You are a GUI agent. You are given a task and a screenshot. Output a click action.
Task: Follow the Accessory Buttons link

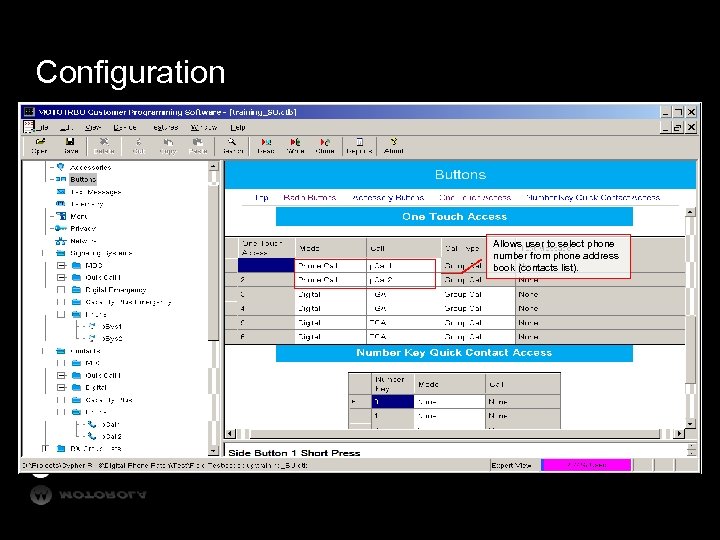pyautogui.click(x=388, y=197)
